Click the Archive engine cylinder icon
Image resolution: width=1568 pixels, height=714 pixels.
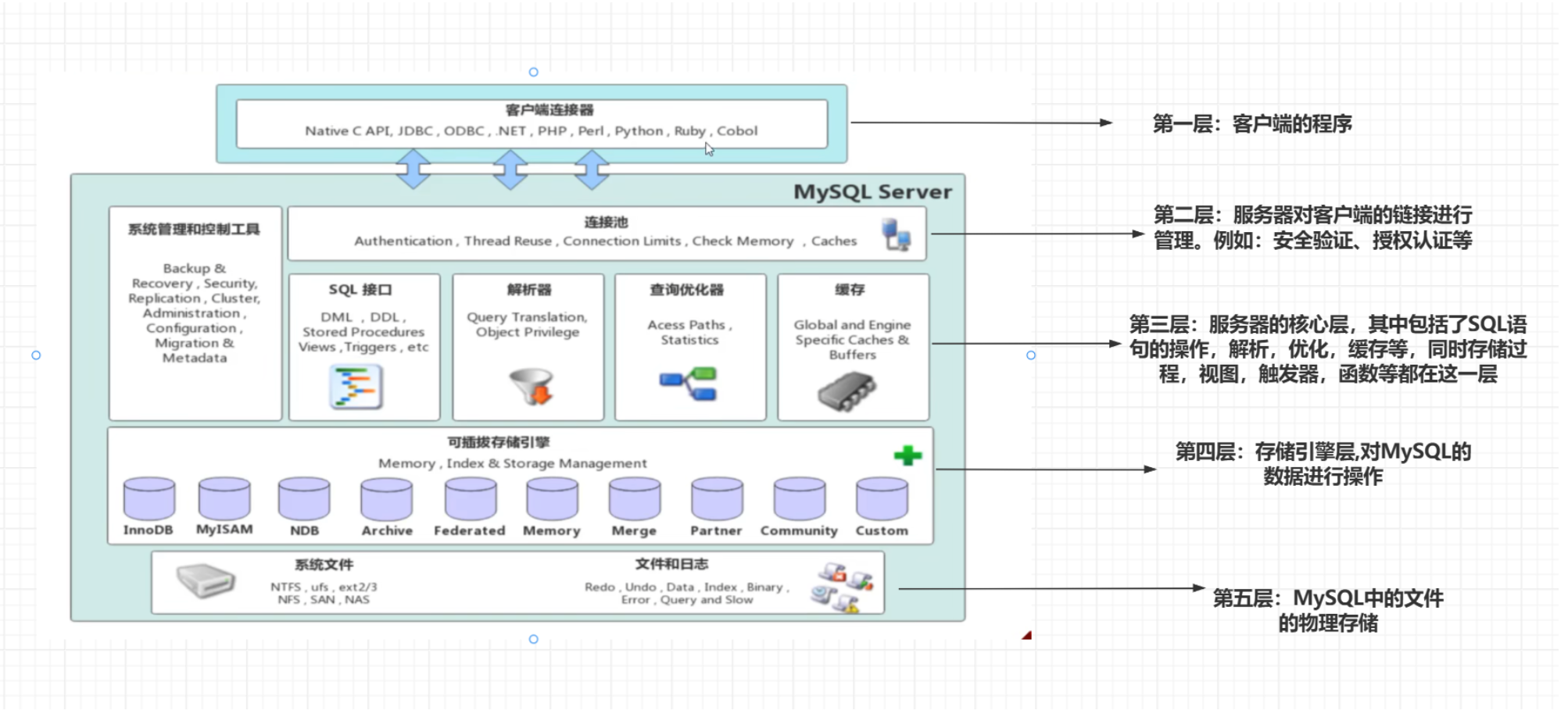coord(386,499)
